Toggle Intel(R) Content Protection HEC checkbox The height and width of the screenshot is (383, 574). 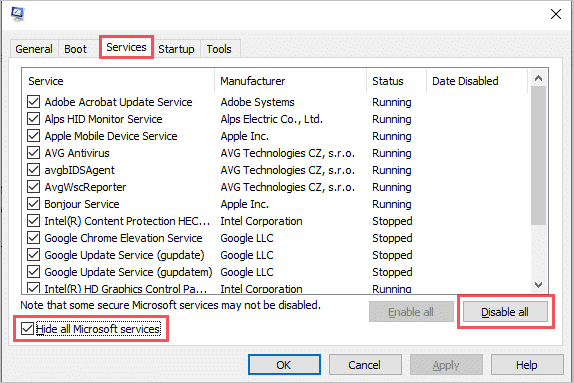[33, 221]
